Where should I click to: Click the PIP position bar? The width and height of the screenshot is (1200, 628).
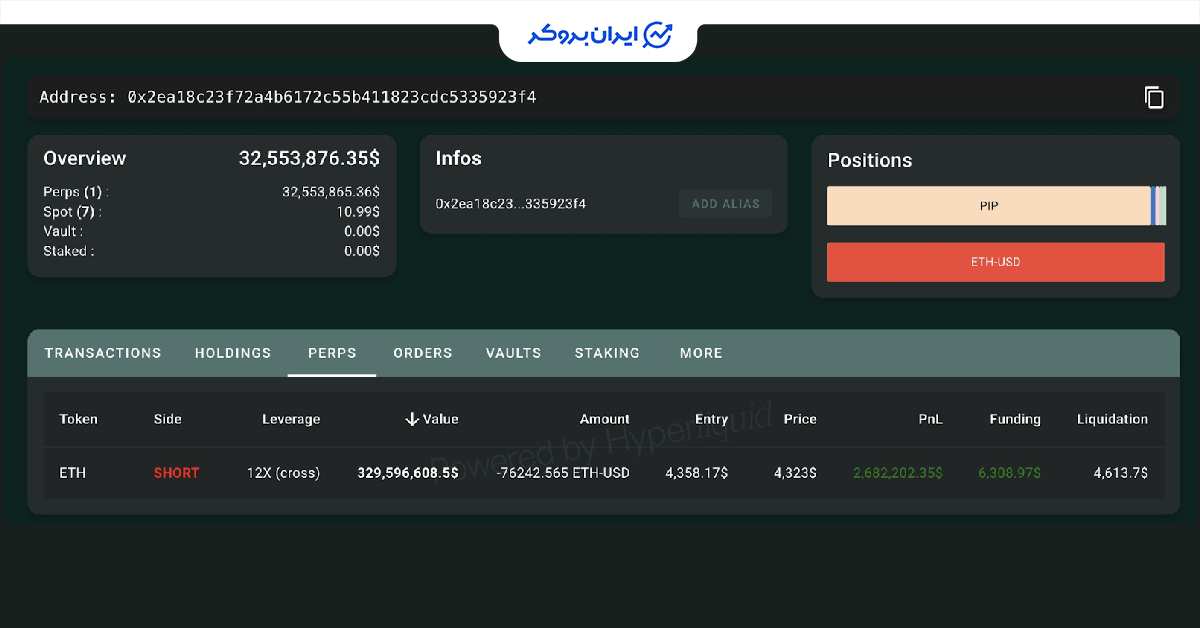988,206
